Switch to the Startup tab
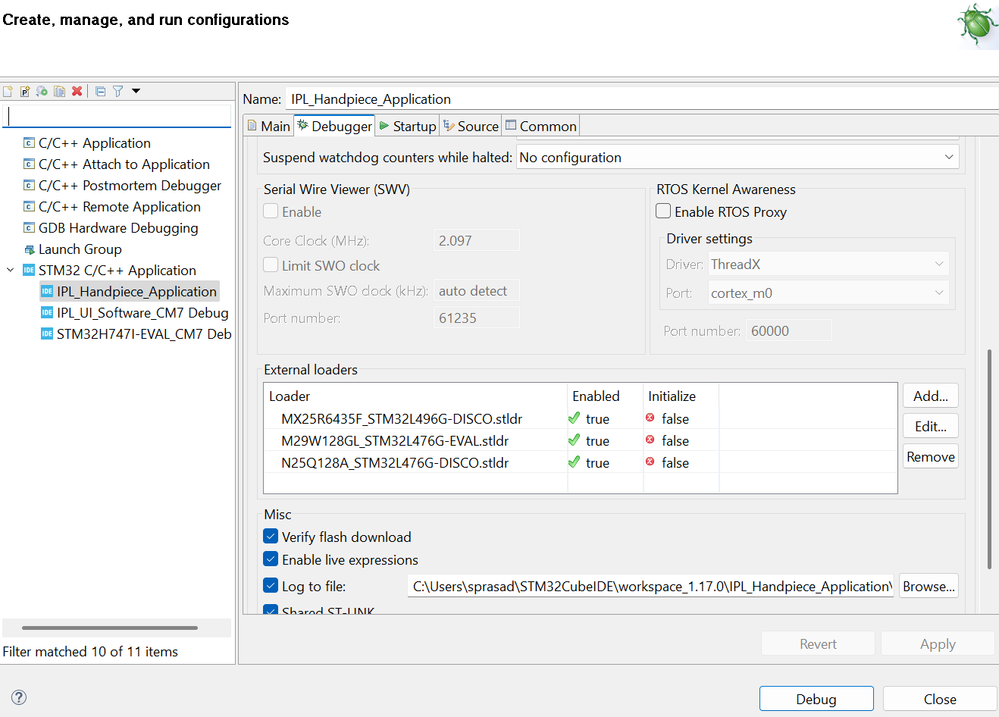The width and height of the screenshot is (999, 717). coord(407,126)
